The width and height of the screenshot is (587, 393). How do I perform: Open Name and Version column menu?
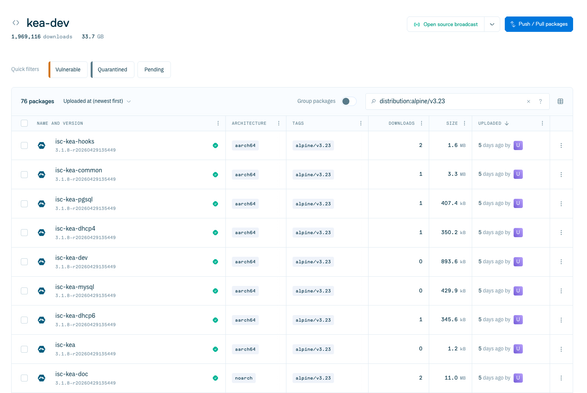pyautogui.click(x=218, y=123)
